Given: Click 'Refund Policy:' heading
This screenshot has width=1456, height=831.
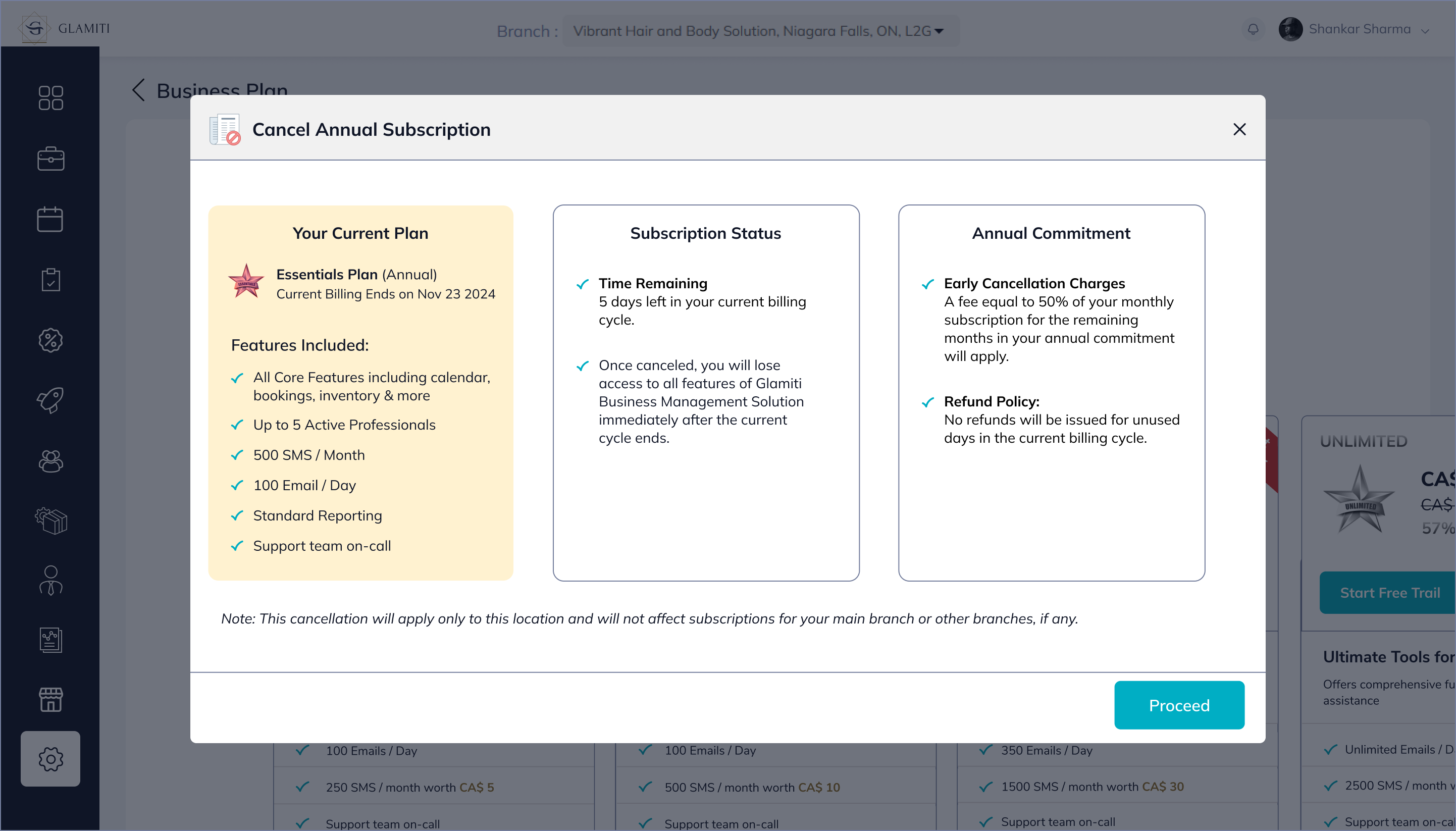Looking at the screenshot, I should (992, 401).
